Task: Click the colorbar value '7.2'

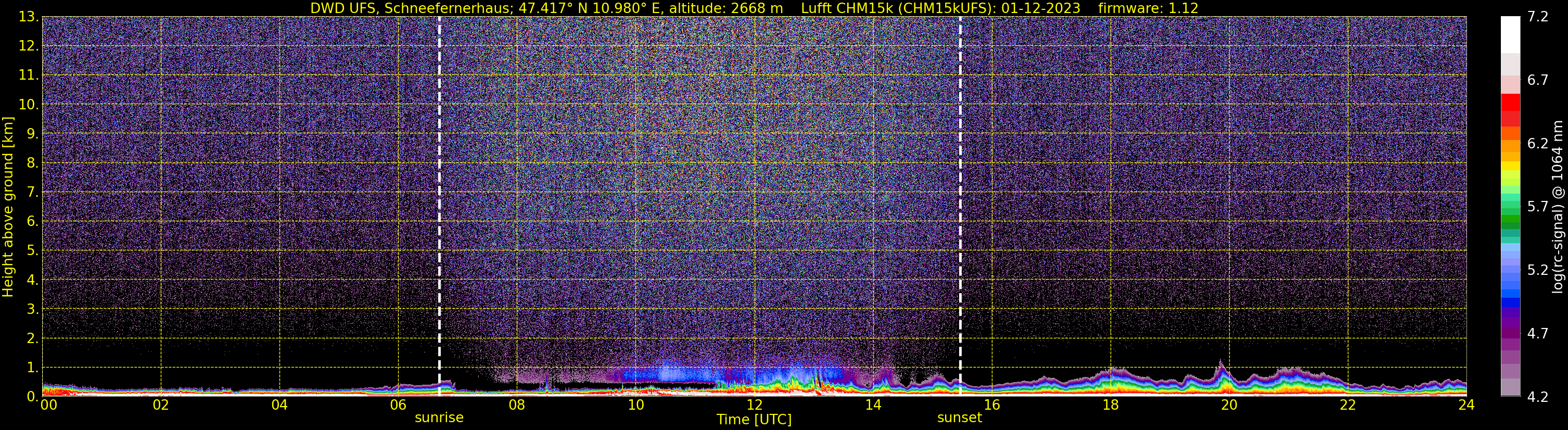Action: (1538, 17)
